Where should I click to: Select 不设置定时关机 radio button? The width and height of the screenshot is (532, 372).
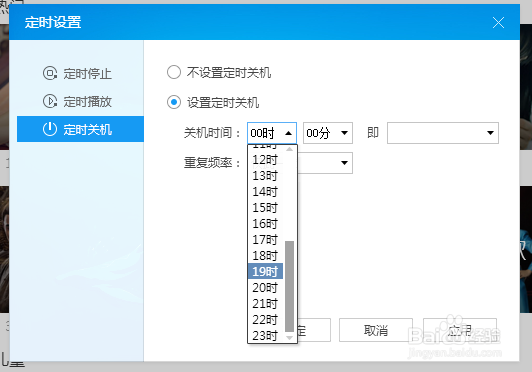pyautogui.click(x=174, y=72)
